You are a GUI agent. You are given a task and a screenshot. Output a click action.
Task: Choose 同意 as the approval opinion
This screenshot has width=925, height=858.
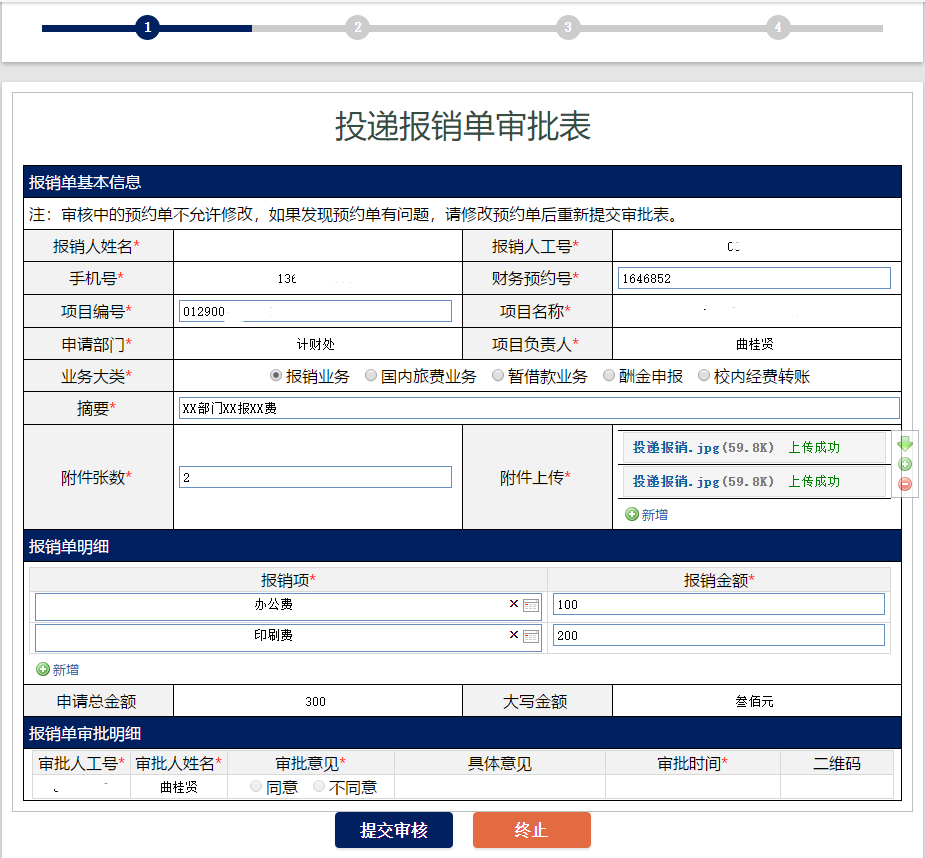257,787
